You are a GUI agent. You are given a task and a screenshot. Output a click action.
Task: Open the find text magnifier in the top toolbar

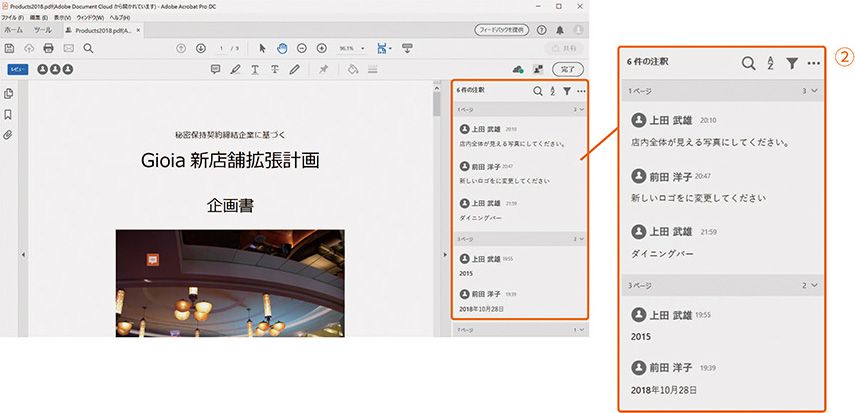pos(88,48)
